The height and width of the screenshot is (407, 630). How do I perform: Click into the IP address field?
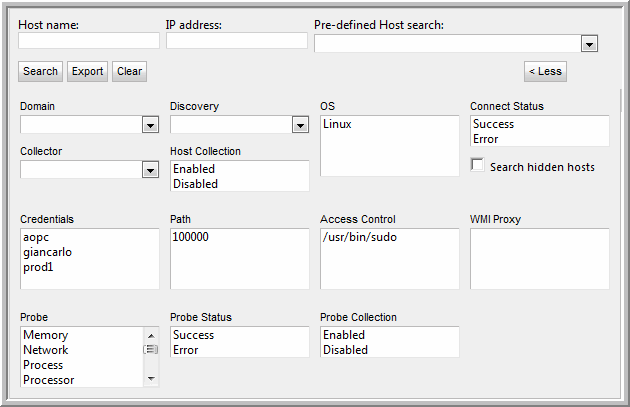click(x=237, y=41)
